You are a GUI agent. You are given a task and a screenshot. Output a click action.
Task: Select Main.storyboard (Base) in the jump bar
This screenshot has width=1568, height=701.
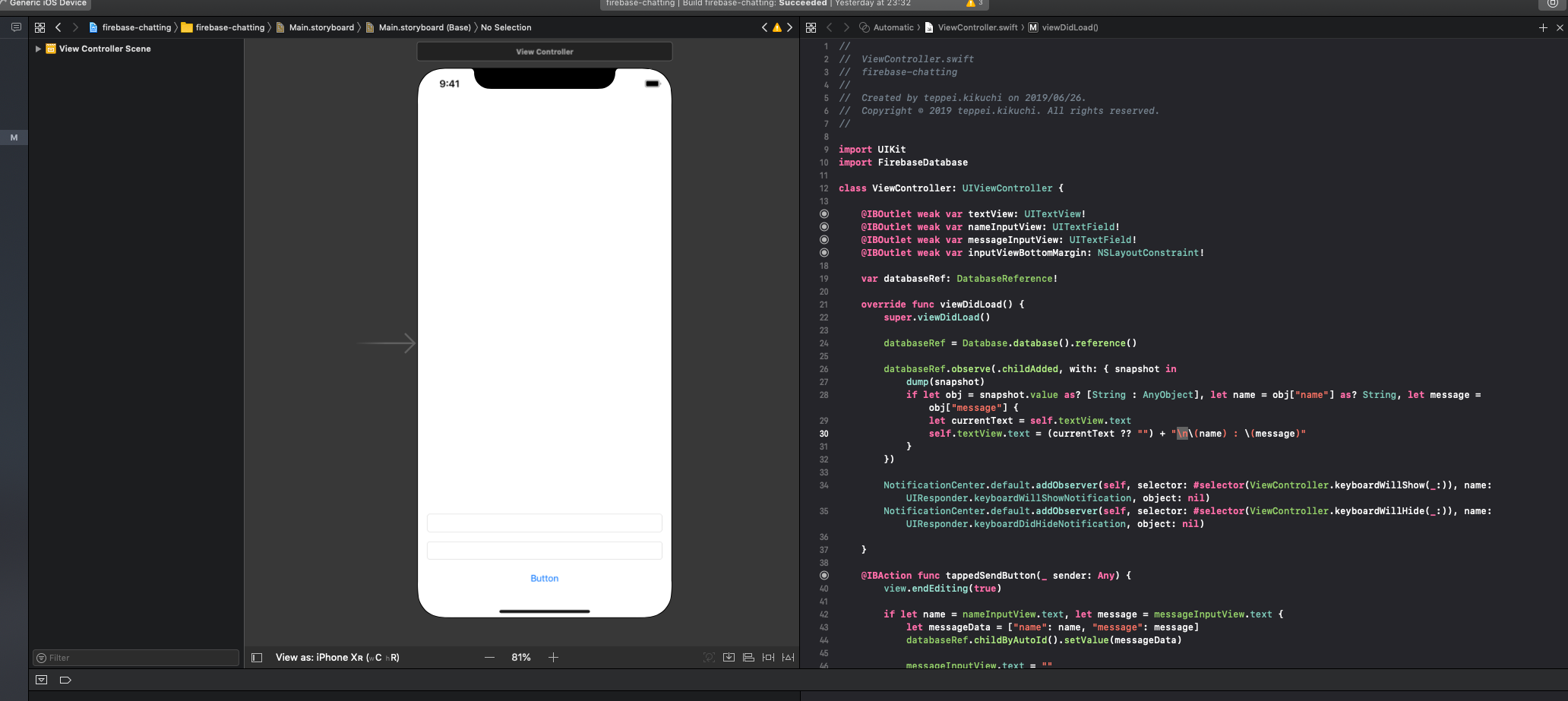pos(424,27)
